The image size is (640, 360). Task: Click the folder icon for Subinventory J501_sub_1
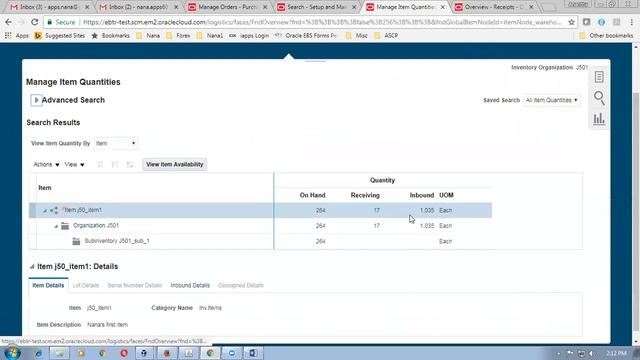click(x=76, y=241)
